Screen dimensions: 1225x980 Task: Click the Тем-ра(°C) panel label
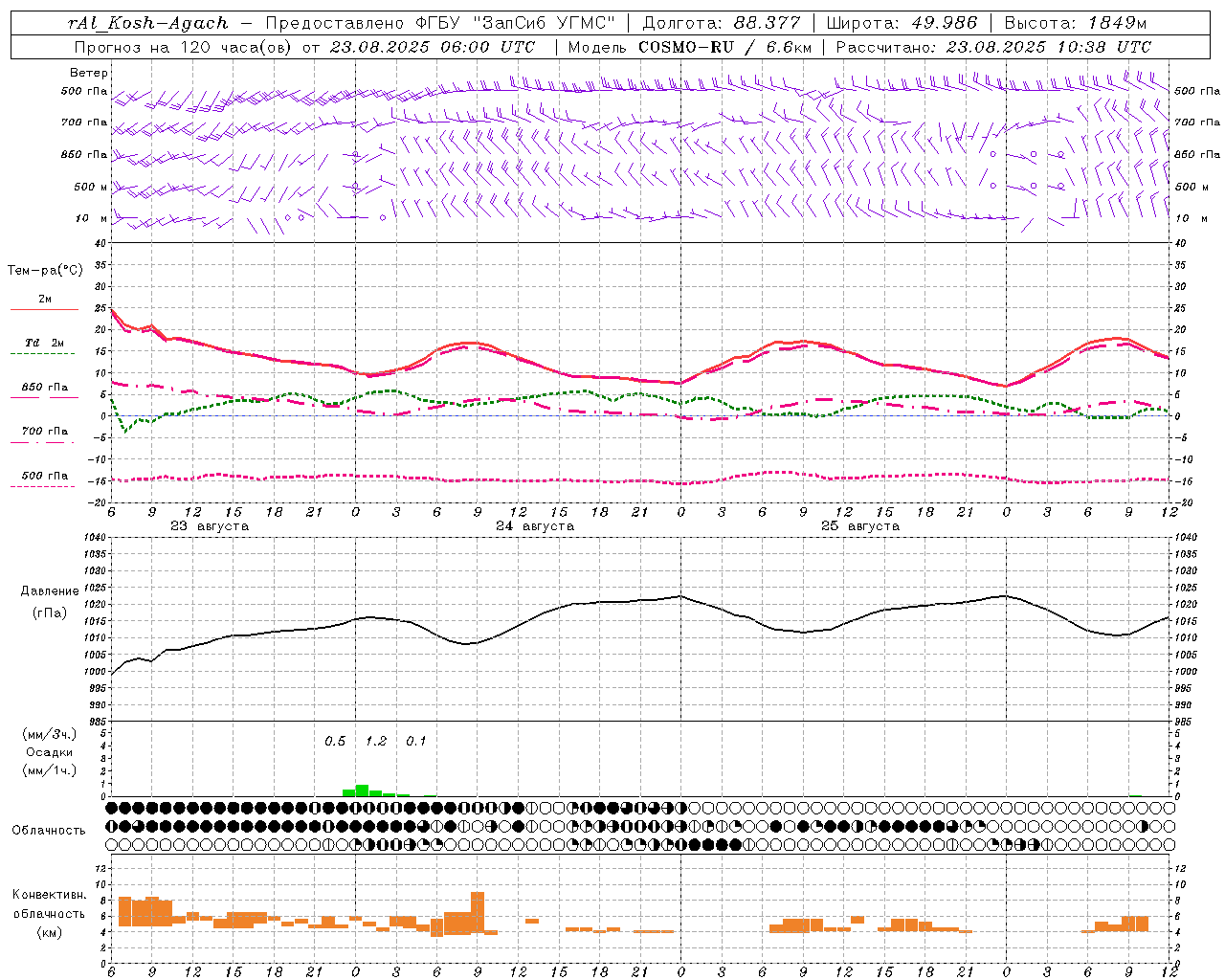(45, 271)
